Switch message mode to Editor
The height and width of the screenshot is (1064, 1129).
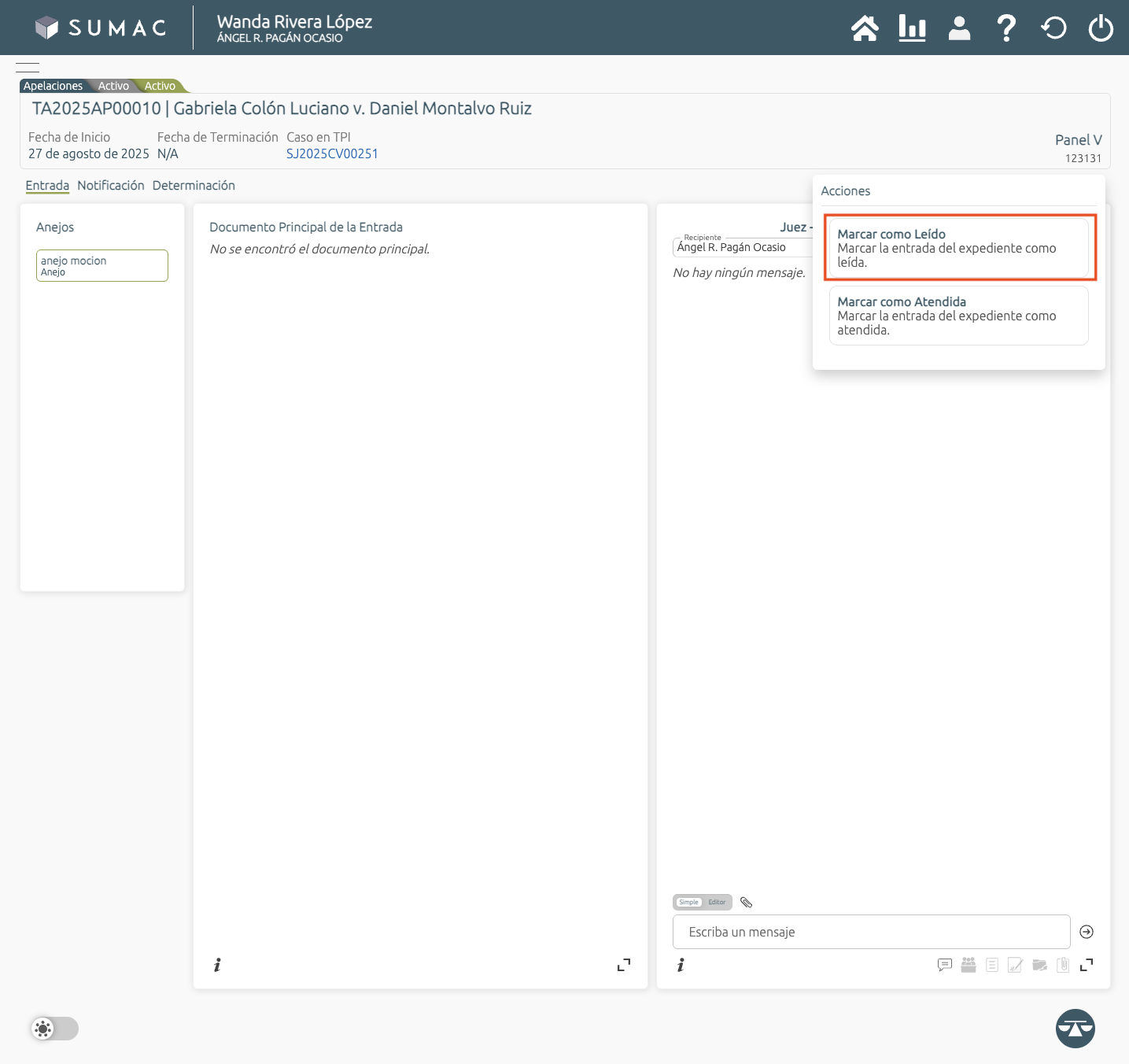coord(717,903)
